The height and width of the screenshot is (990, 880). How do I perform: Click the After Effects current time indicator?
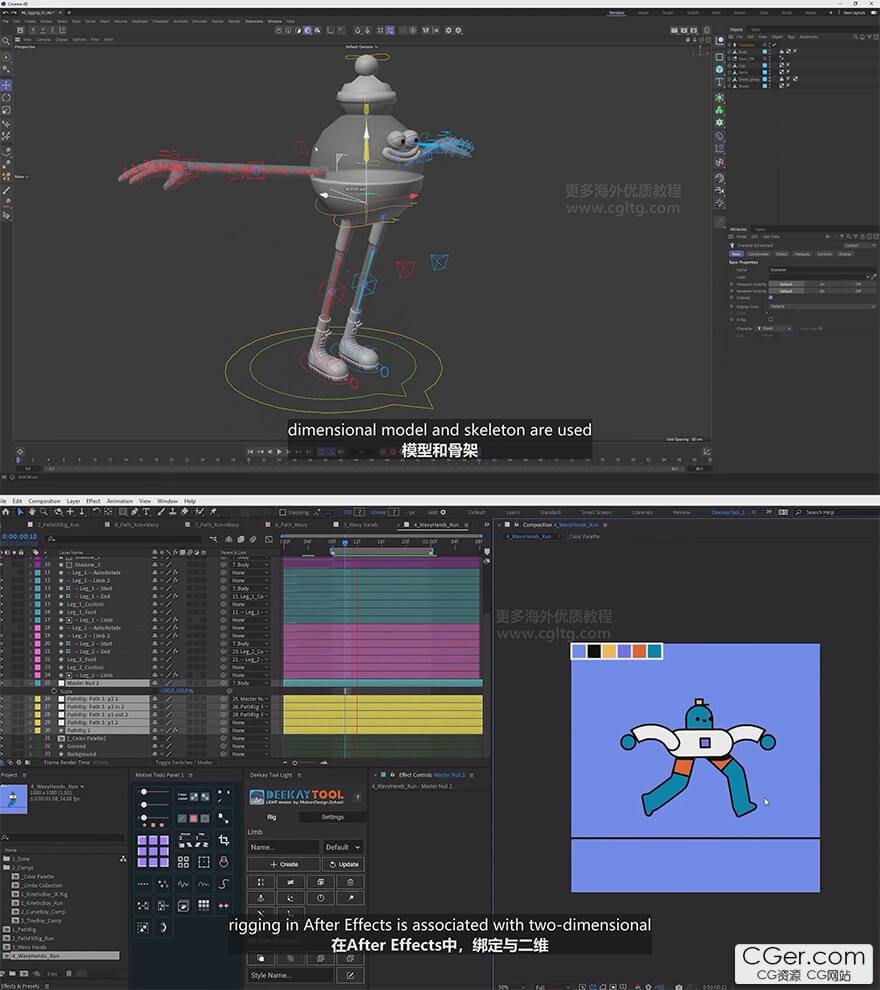[345, 542]
